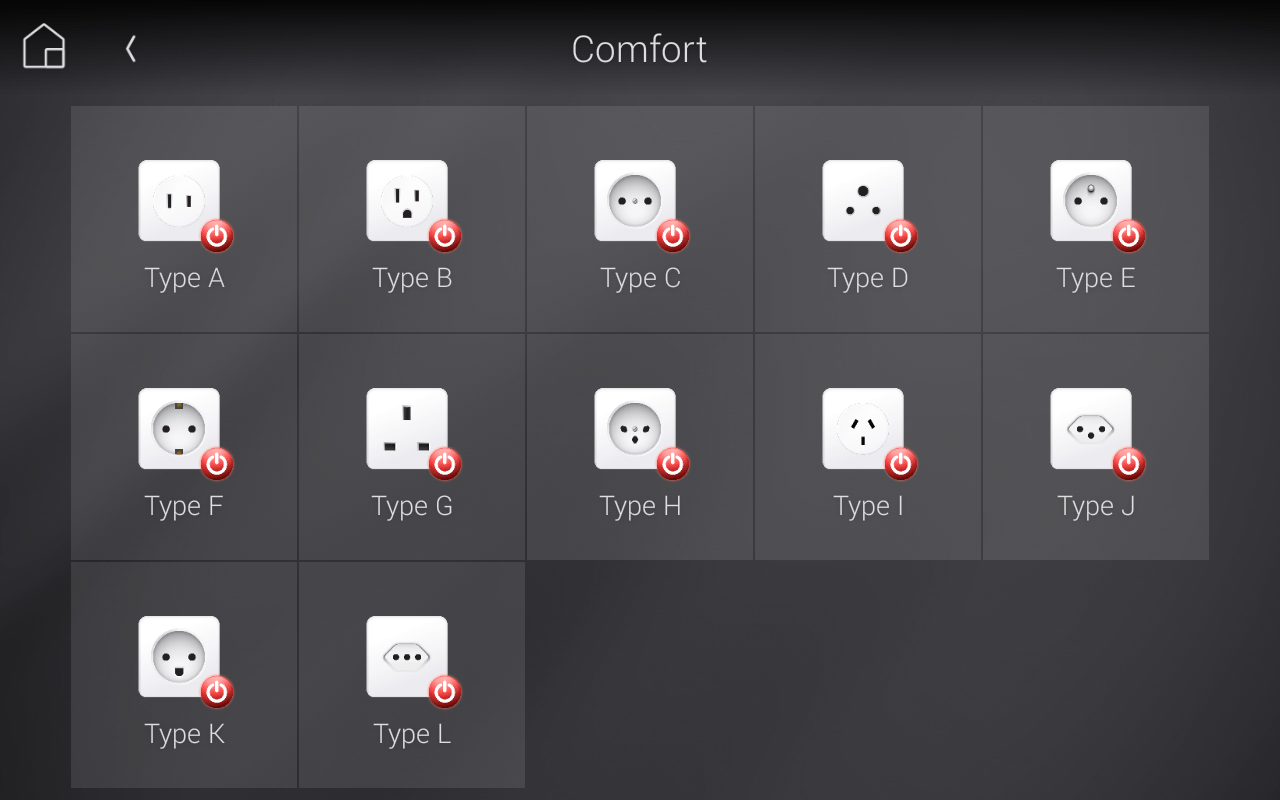Image resolution: width=1280 pixels, height=800 pixels.
Task: Tap the Comfort title bar
Action: [639, 49]
